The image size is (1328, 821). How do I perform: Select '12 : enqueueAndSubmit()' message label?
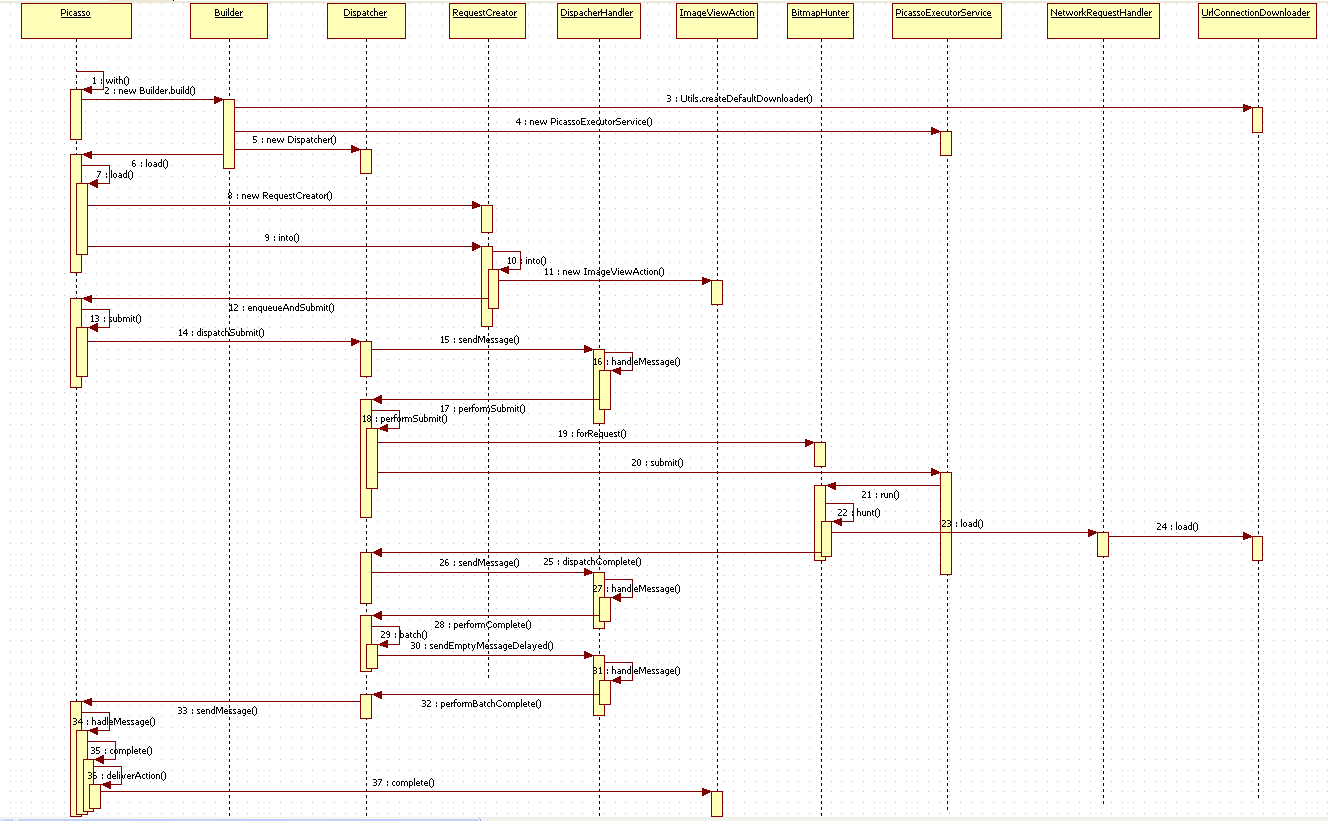(281, 308)
